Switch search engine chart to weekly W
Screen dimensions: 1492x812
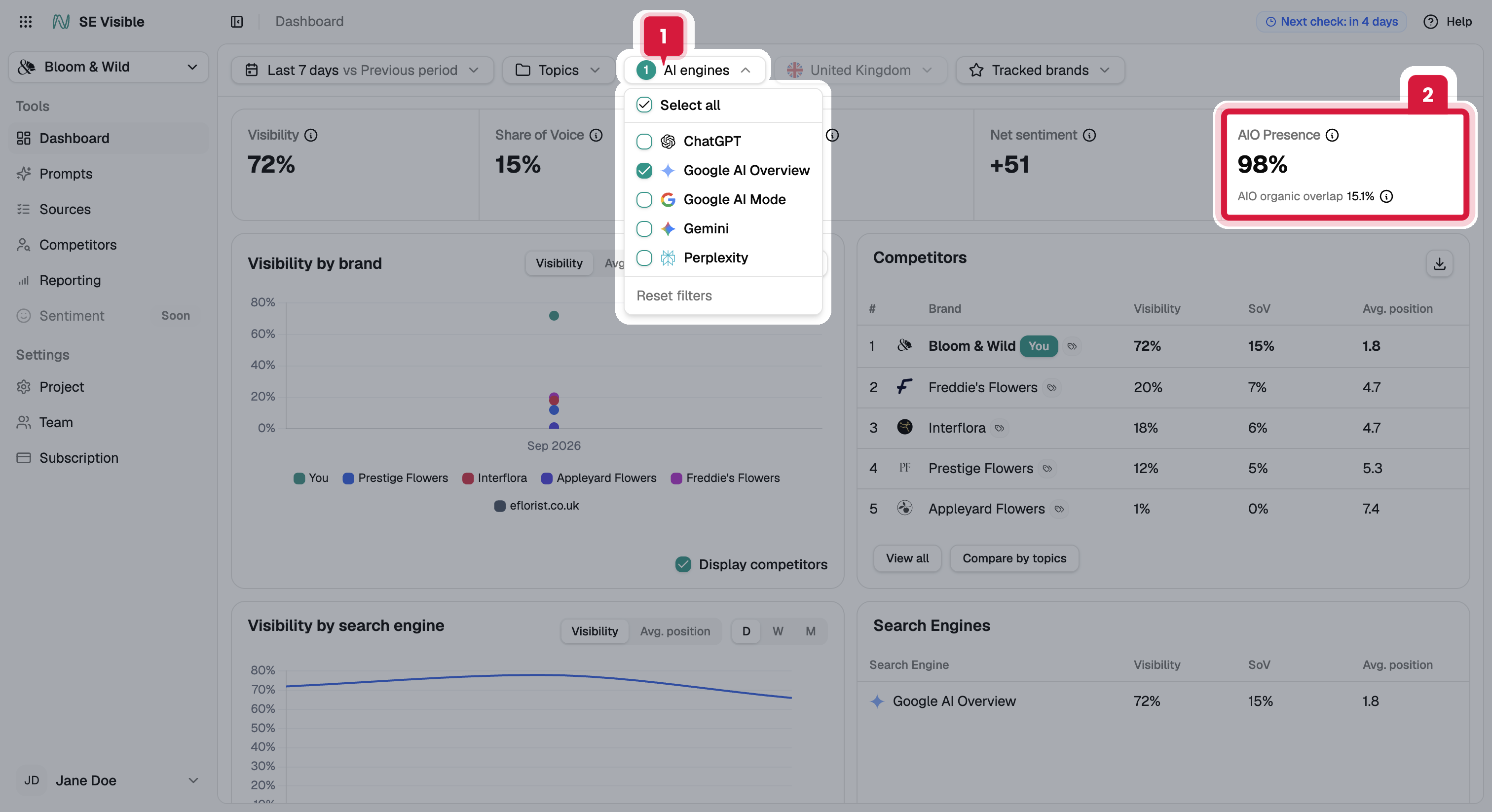pos(777,631)
